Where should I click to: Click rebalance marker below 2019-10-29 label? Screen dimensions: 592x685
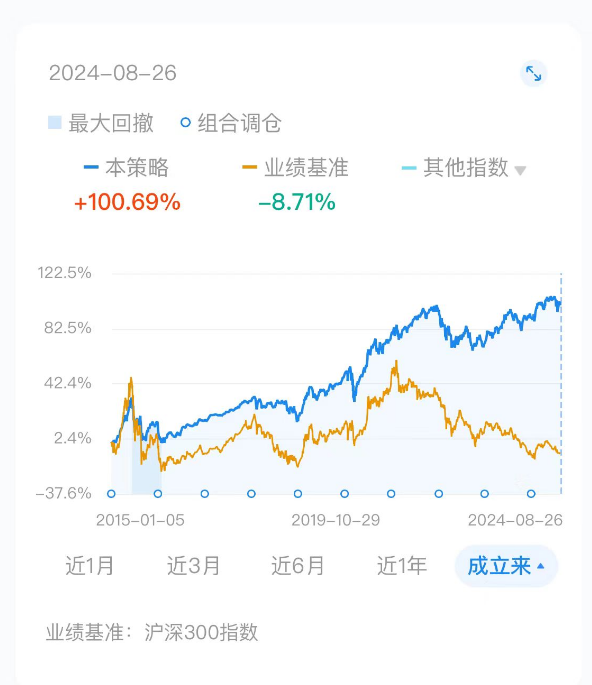(x=345, y=494)
